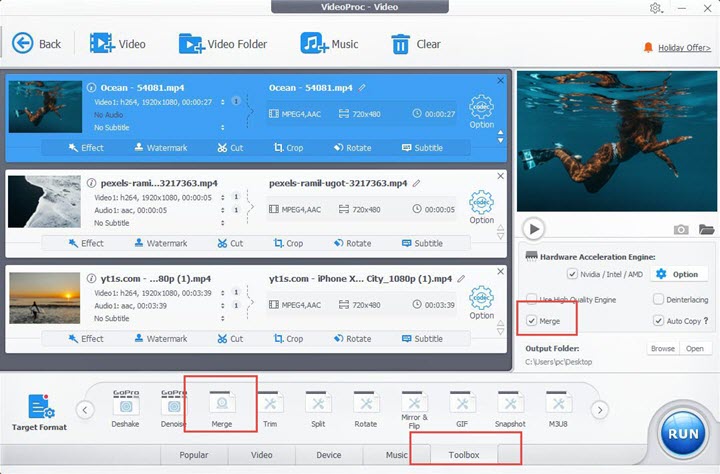The height and width of the screenshot is (474, 720).
Task: Open Cut for pexels-ramil-ugot video
Action: click(x=231, y=243)
